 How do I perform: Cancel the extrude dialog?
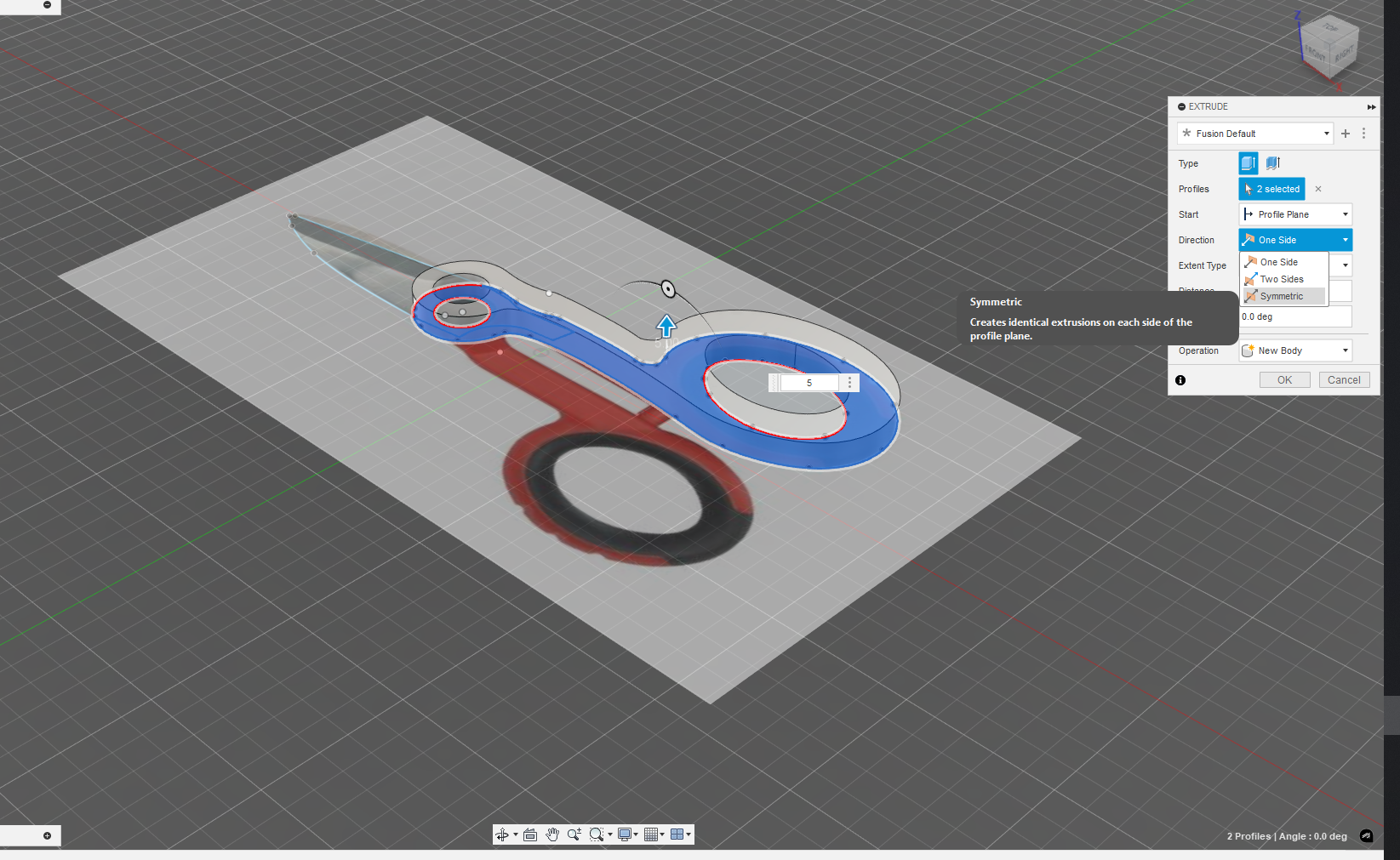click(1344, 380)
